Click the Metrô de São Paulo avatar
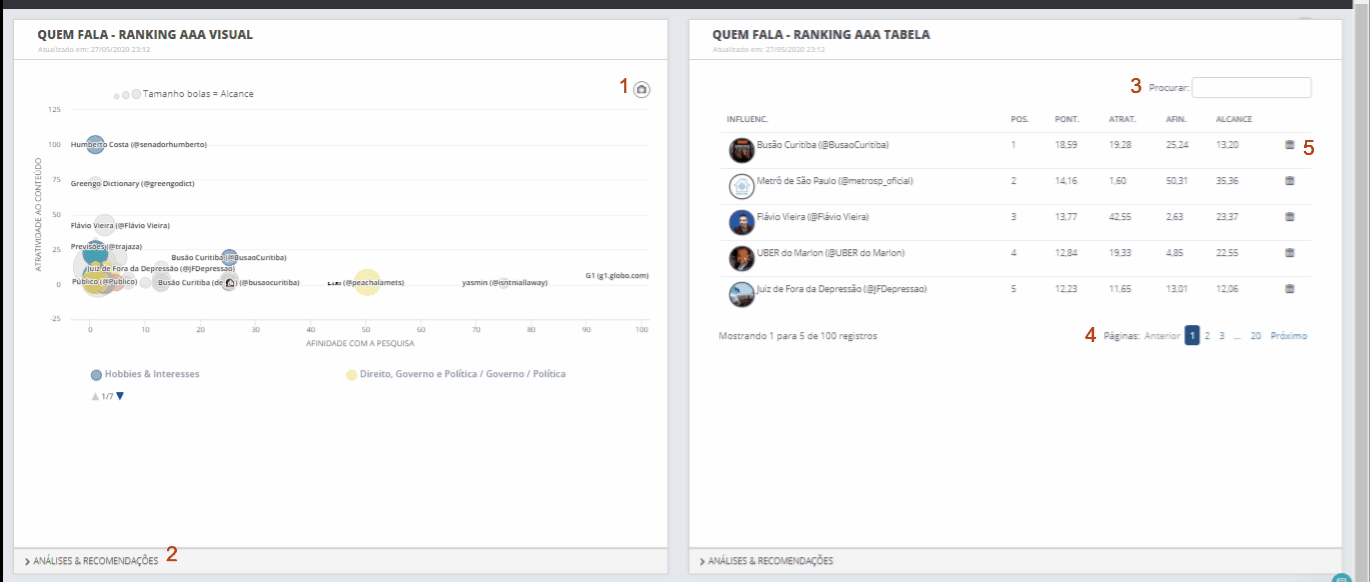The image size is (1370, 582). tap(741, 186)
